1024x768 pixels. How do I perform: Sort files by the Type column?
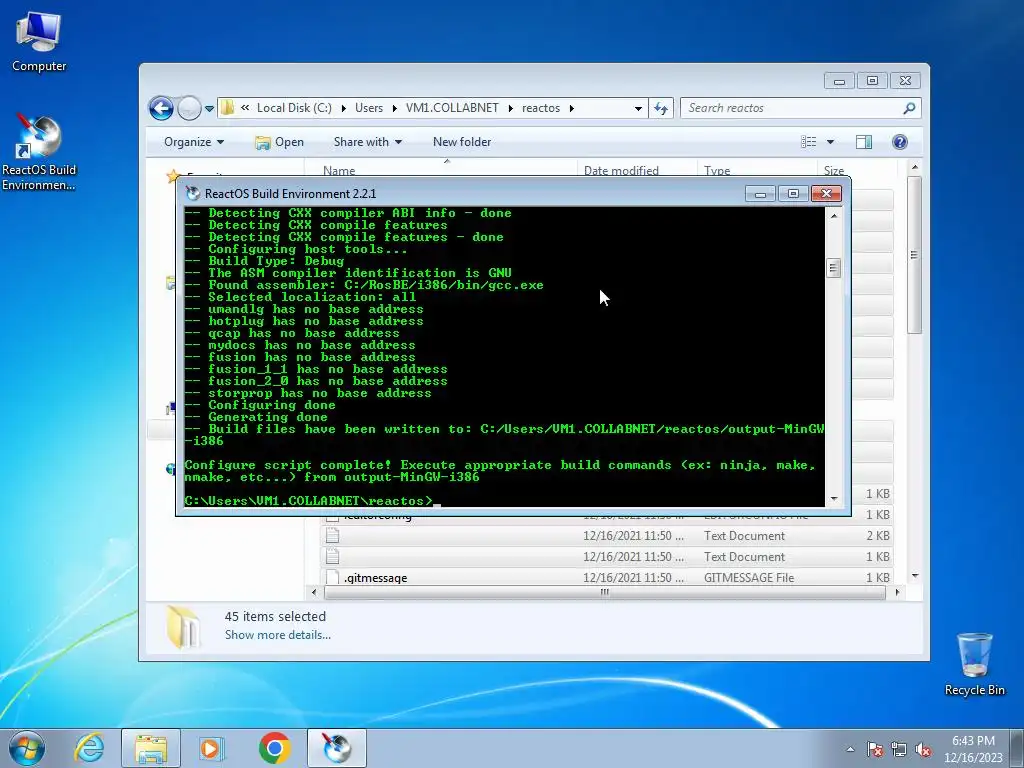click(x=756, y=170)
